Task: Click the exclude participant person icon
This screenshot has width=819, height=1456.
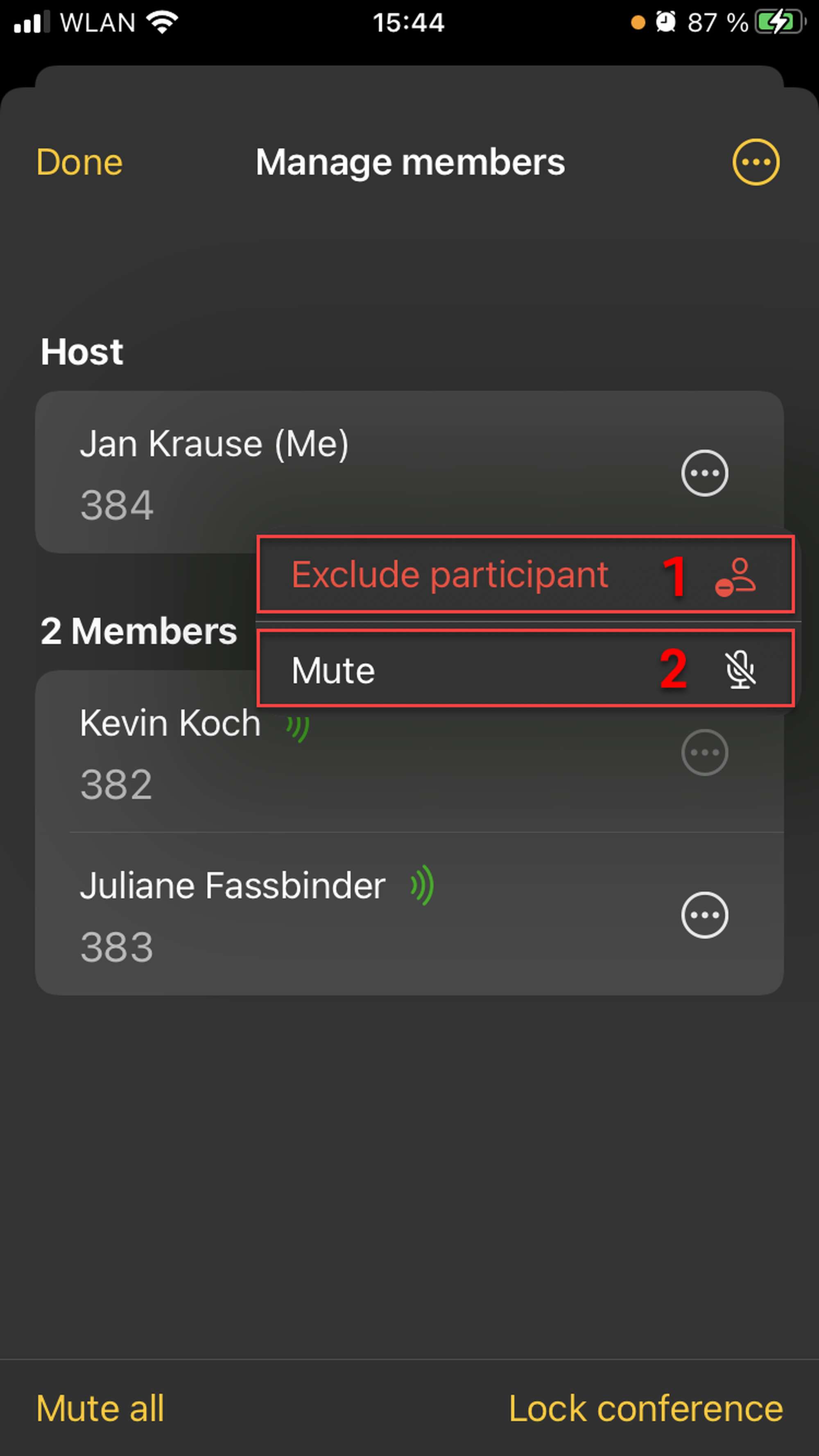Action: click(735, 577)
